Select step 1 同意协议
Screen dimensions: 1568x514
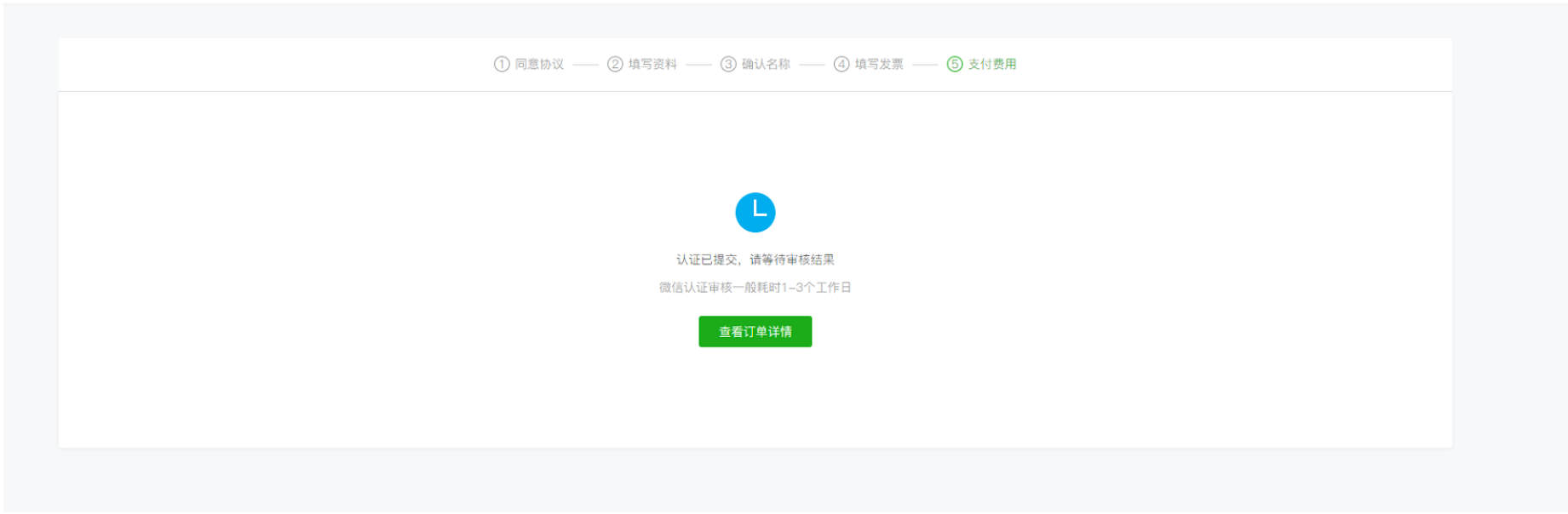529,64
